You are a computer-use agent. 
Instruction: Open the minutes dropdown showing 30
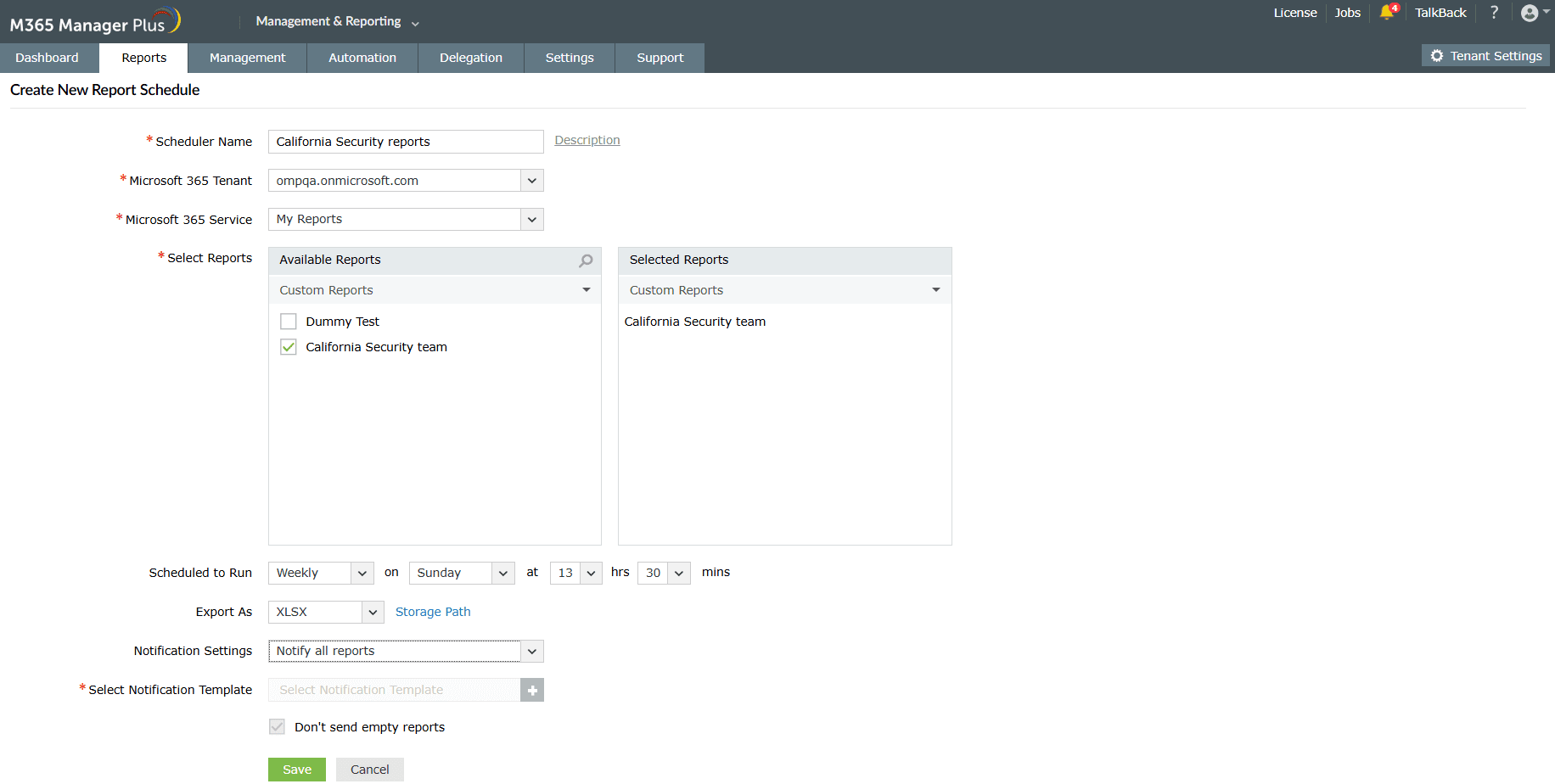(x=664, y=573)
